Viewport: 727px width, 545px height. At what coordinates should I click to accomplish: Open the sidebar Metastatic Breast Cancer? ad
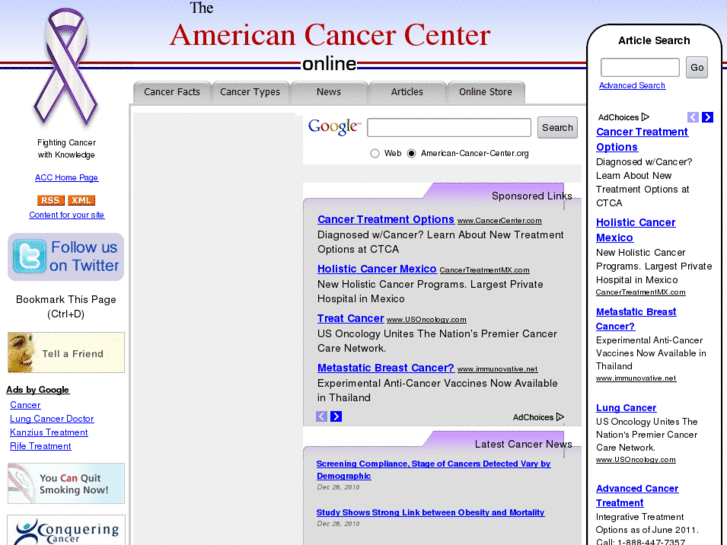(x=636, y=319)
